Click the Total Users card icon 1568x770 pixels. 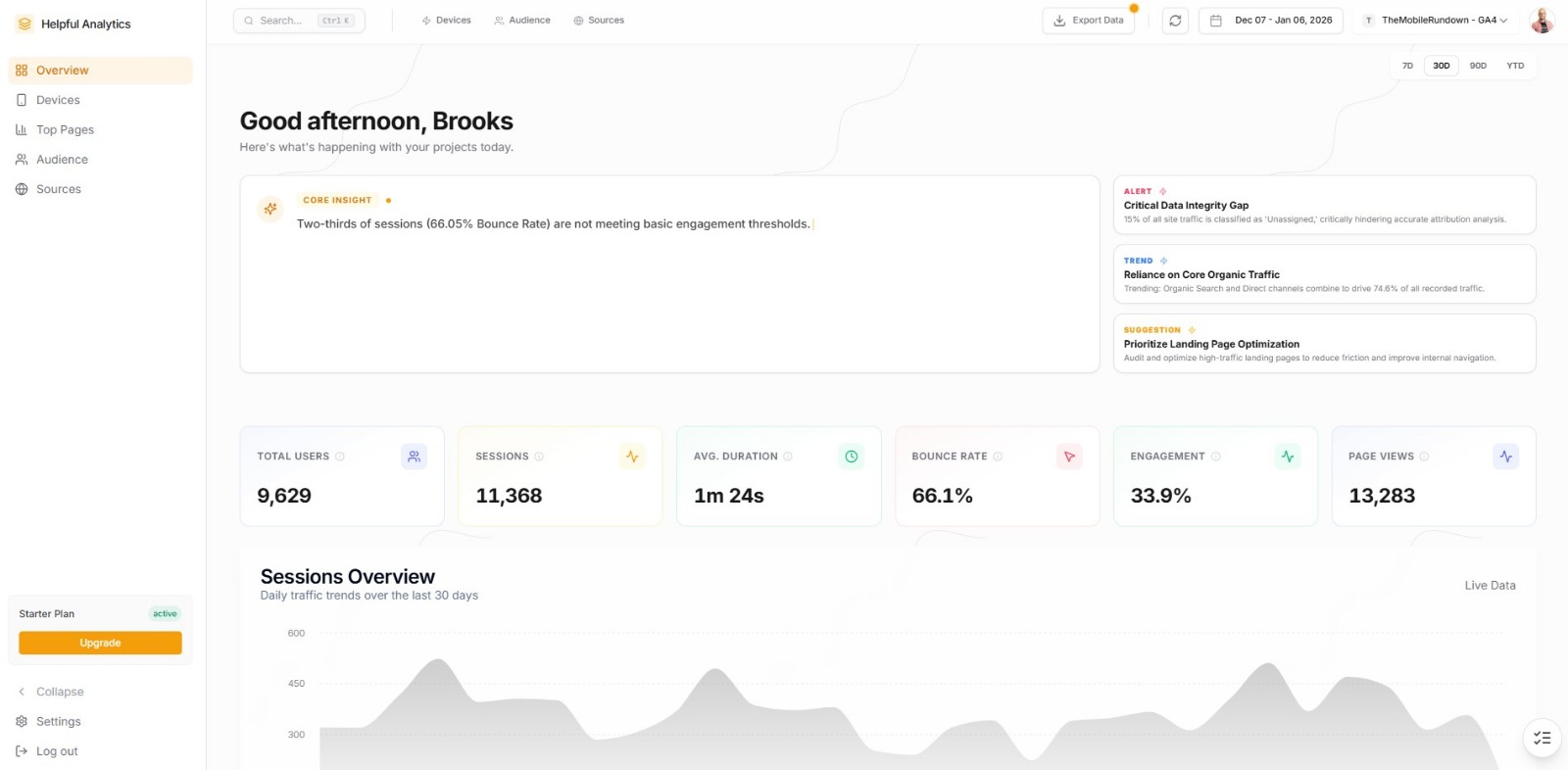[414, 457]
